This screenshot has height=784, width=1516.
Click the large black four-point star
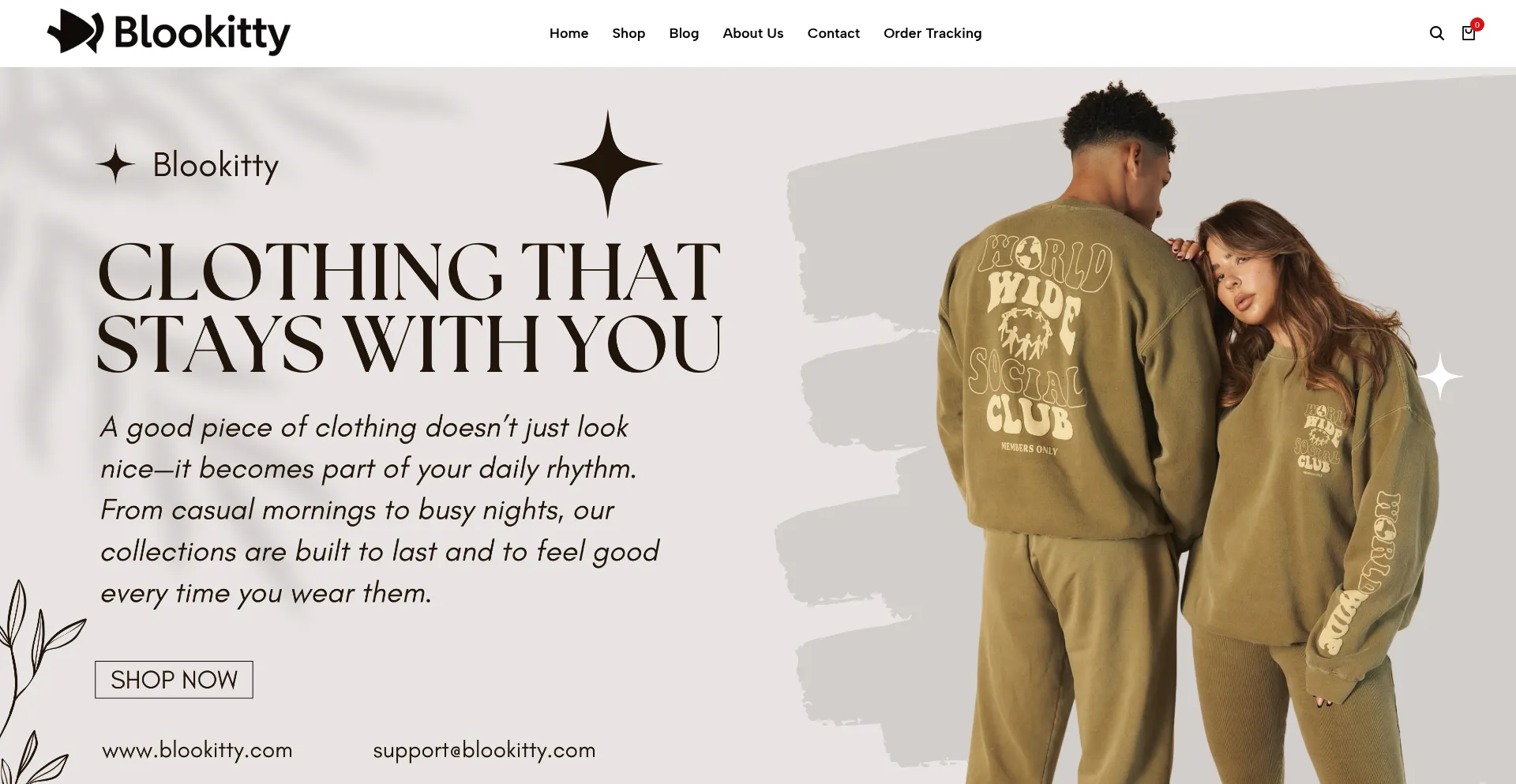tap(607, 163)
